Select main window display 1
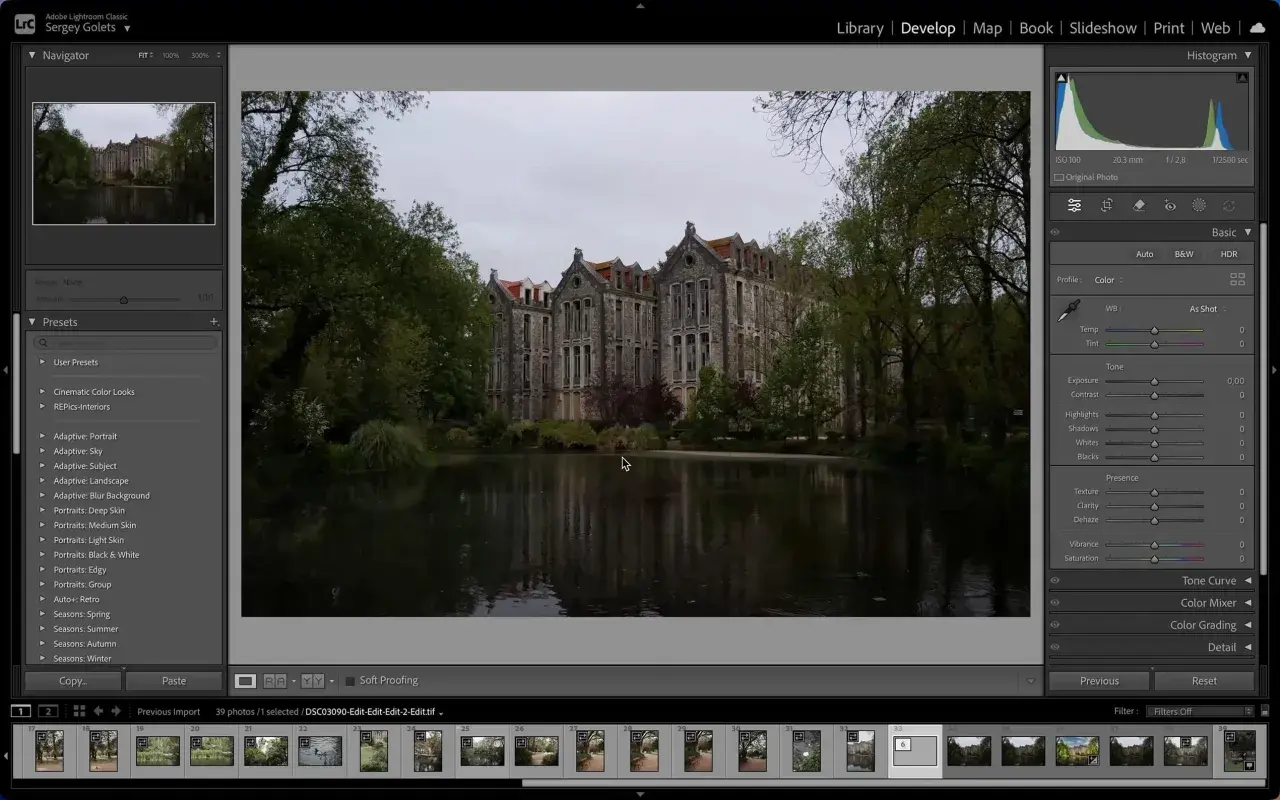1280x800 pixels. coord(20,711)
